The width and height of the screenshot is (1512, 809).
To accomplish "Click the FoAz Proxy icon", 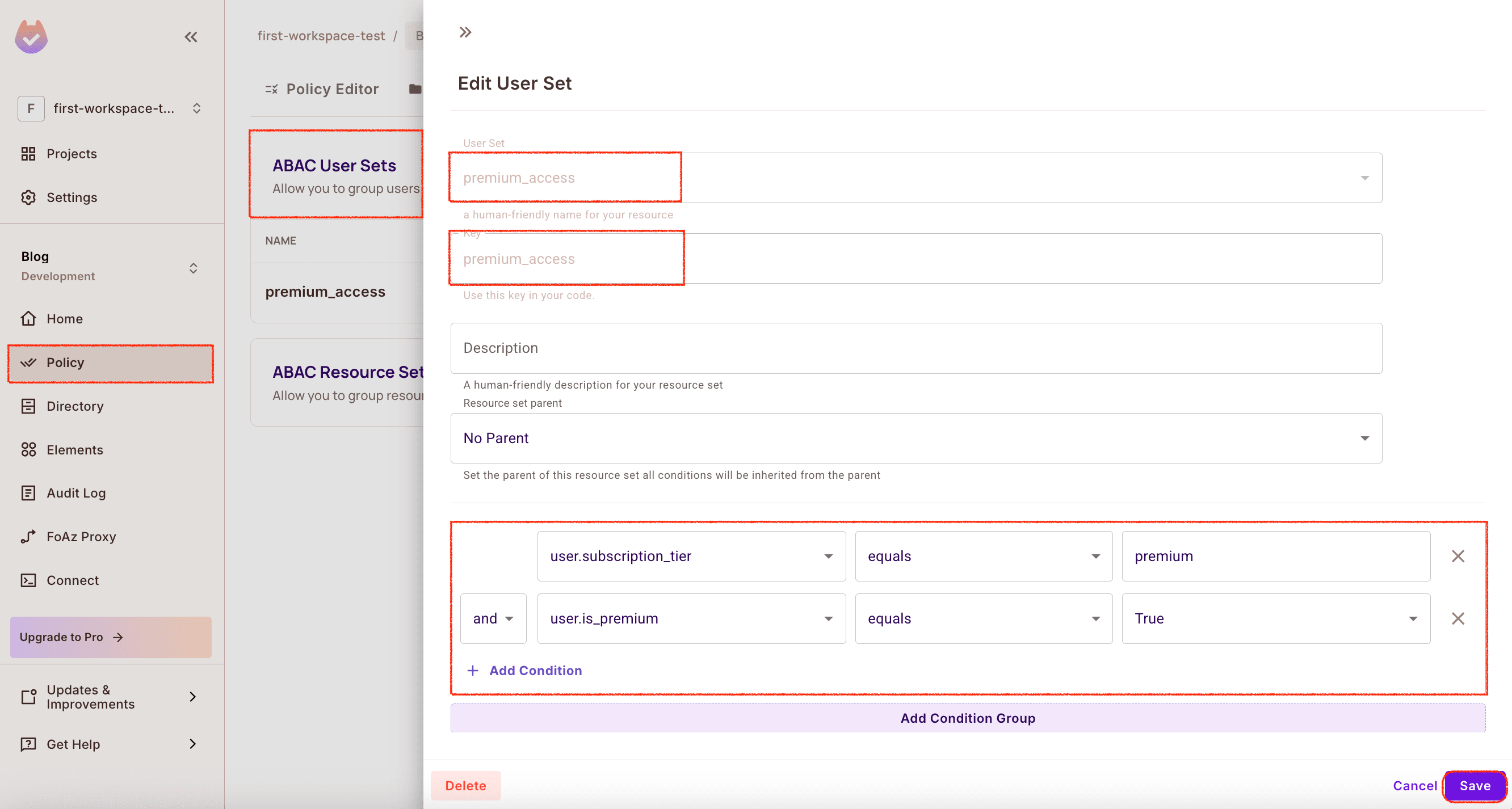I will (x=28, y=536).
